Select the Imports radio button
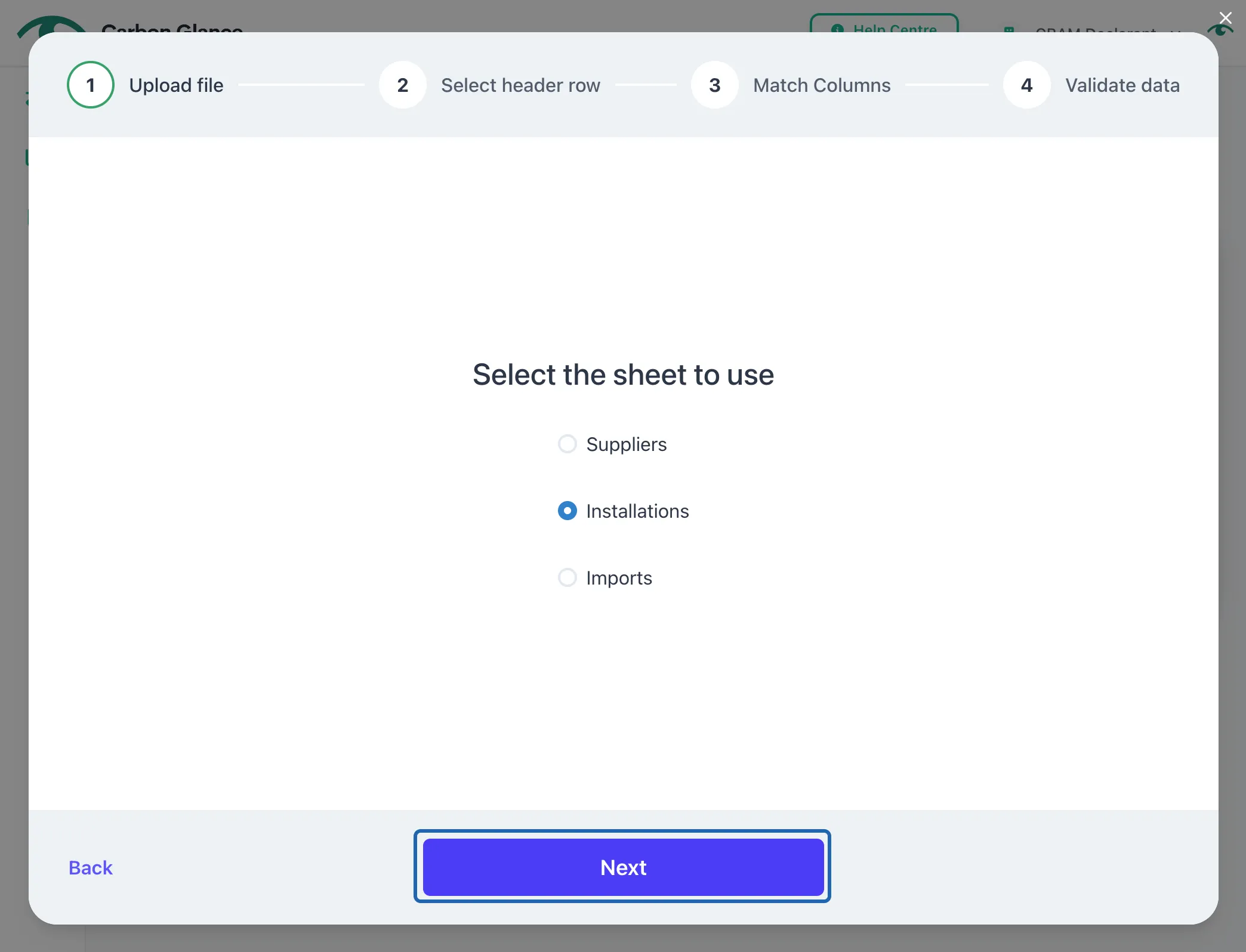 tap(567, 577)
